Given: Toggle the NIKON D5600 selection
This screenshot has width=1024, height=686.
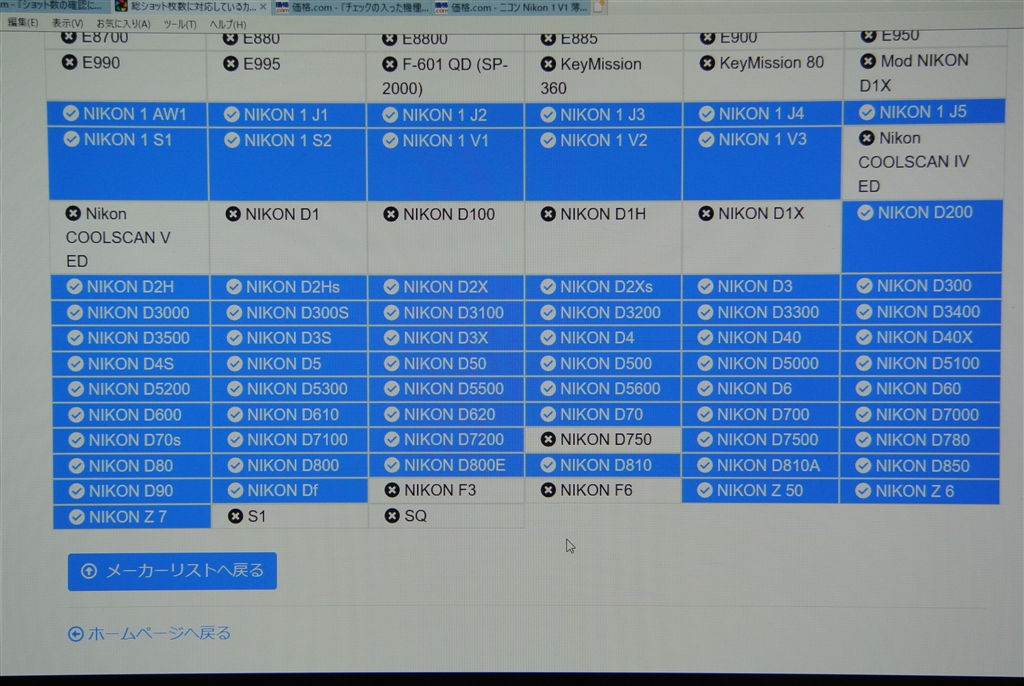Looking at the screenshot, I should [x=603, y=389].
